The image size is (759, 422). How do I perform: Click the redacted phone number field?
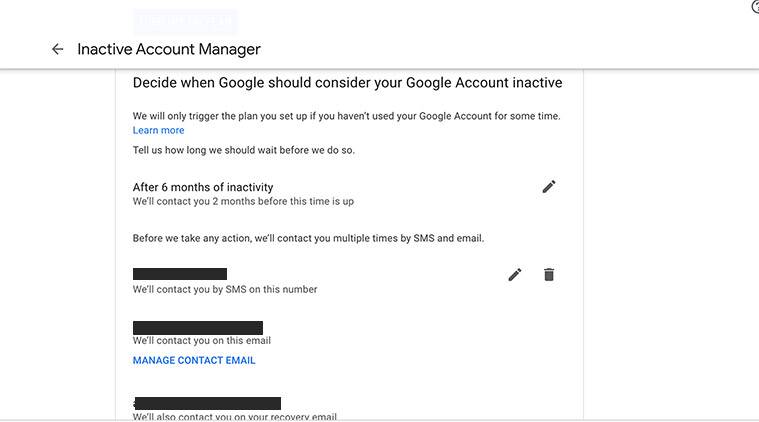(180, 274)
